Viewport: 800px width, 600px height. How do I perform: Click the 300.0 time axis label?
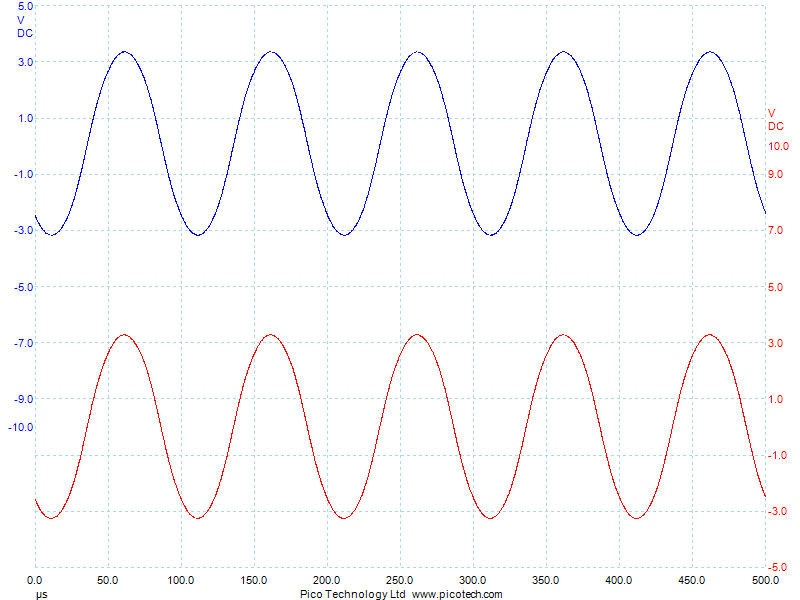[472, 581]
